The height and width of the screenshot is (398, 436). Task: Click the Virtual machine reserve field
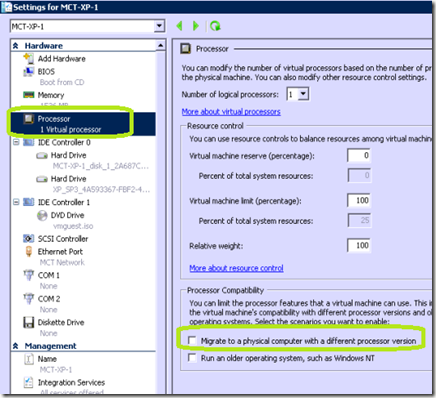click(x=359, y=155)
